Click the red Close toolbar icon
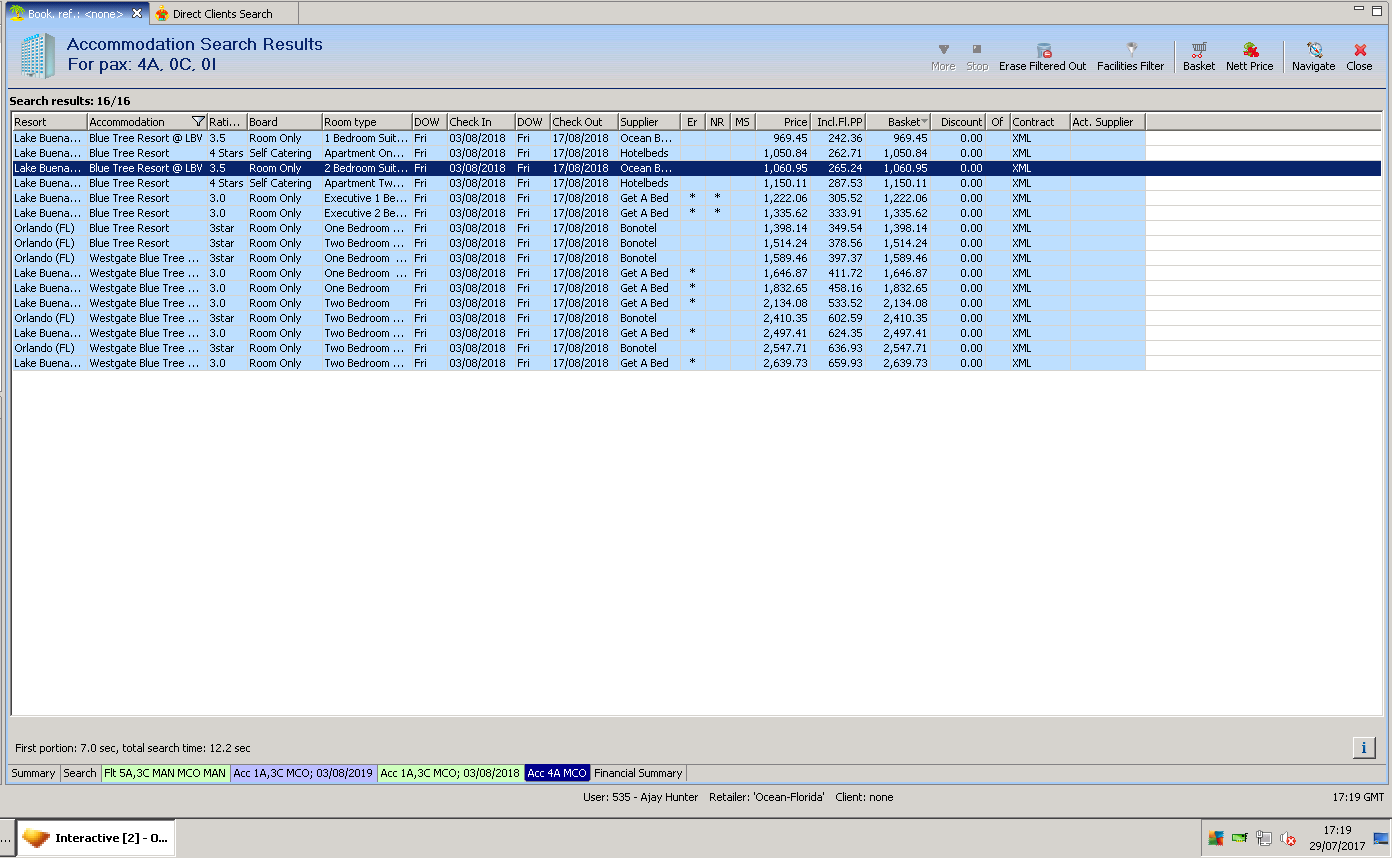 pyautogui.click(x=1359, y=51)
